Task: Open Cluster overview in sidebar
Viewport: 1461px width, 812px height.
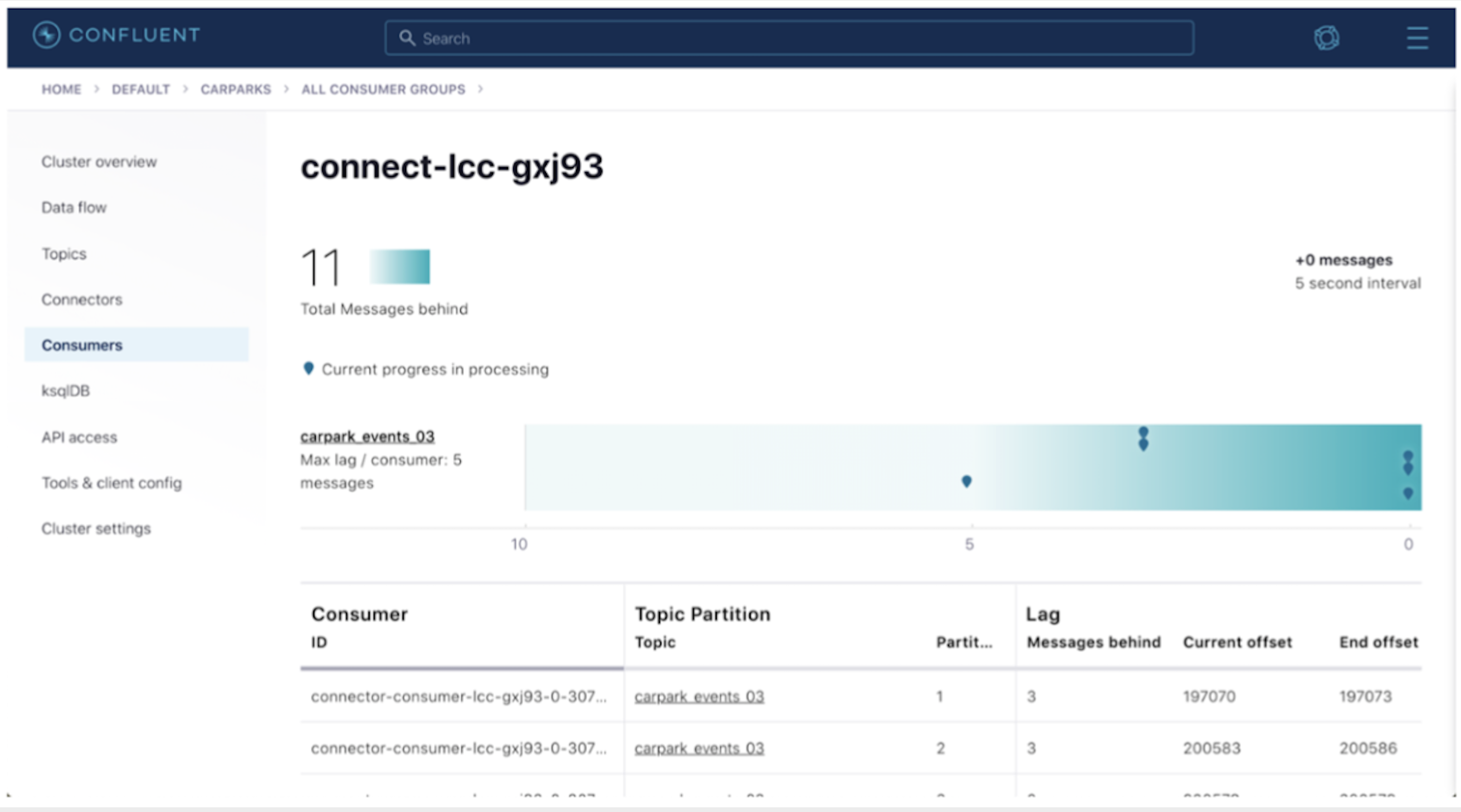Action: click(x=99, y=162)
